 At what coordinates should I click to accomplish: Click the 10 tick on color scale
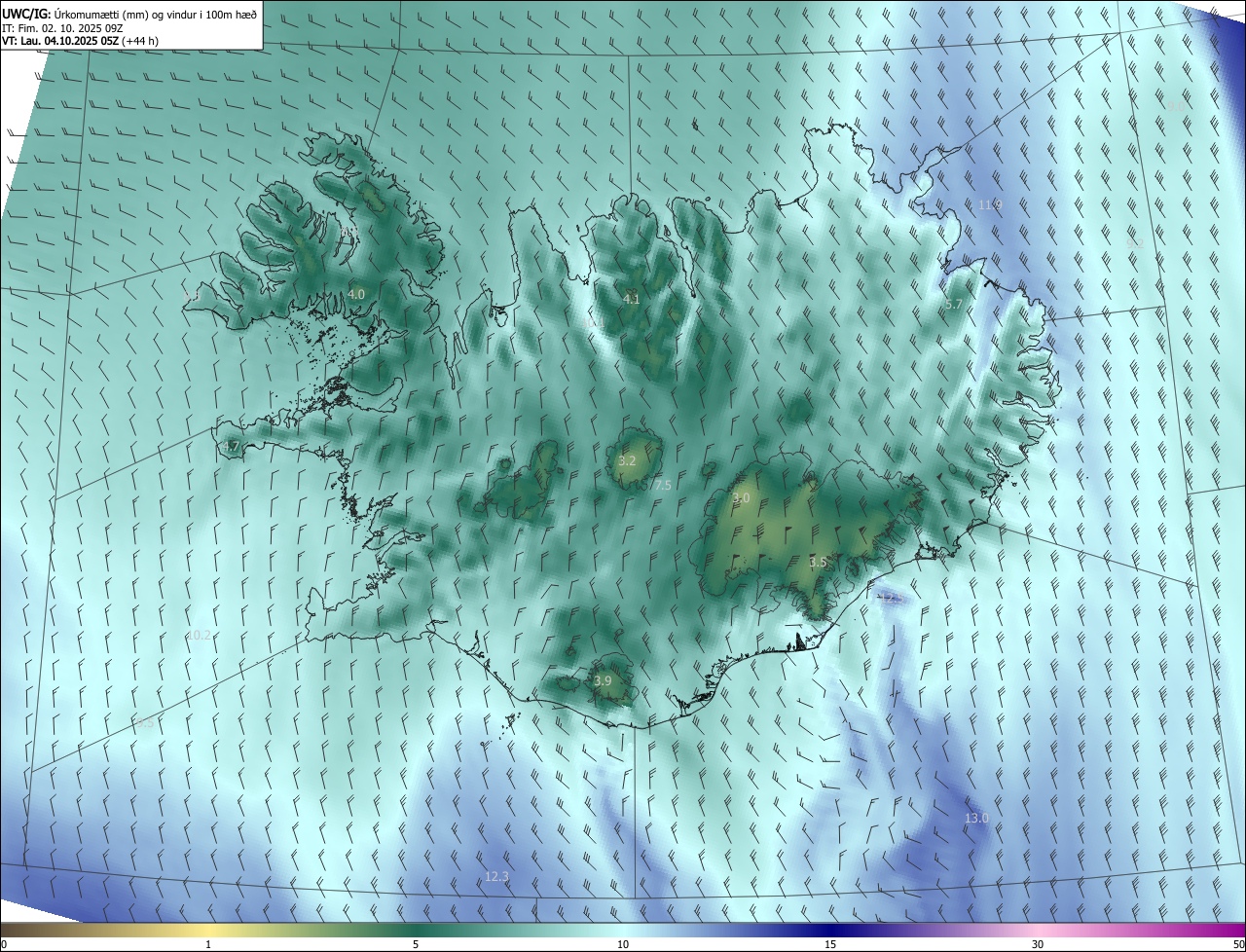point(623,945)
